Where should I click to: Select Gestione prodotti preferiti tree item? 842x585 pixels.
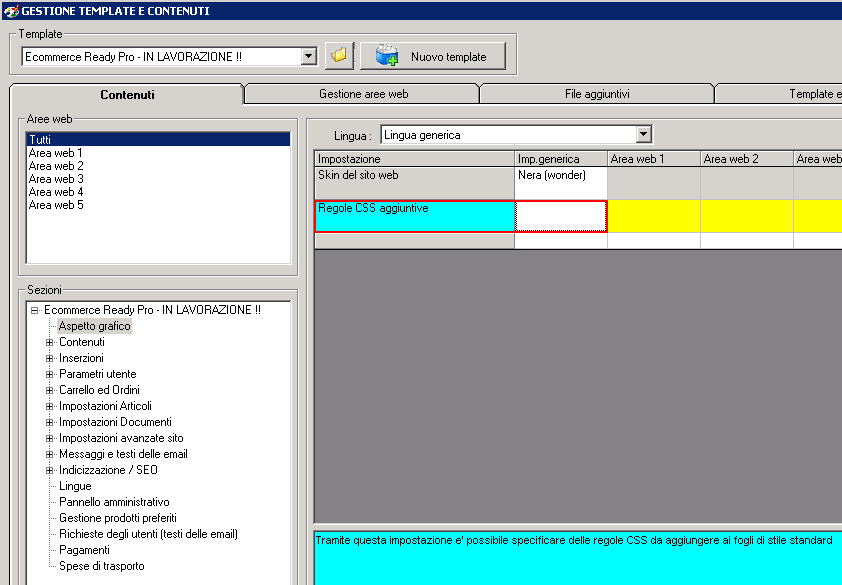pyautogui.click(x=118, y=518)
